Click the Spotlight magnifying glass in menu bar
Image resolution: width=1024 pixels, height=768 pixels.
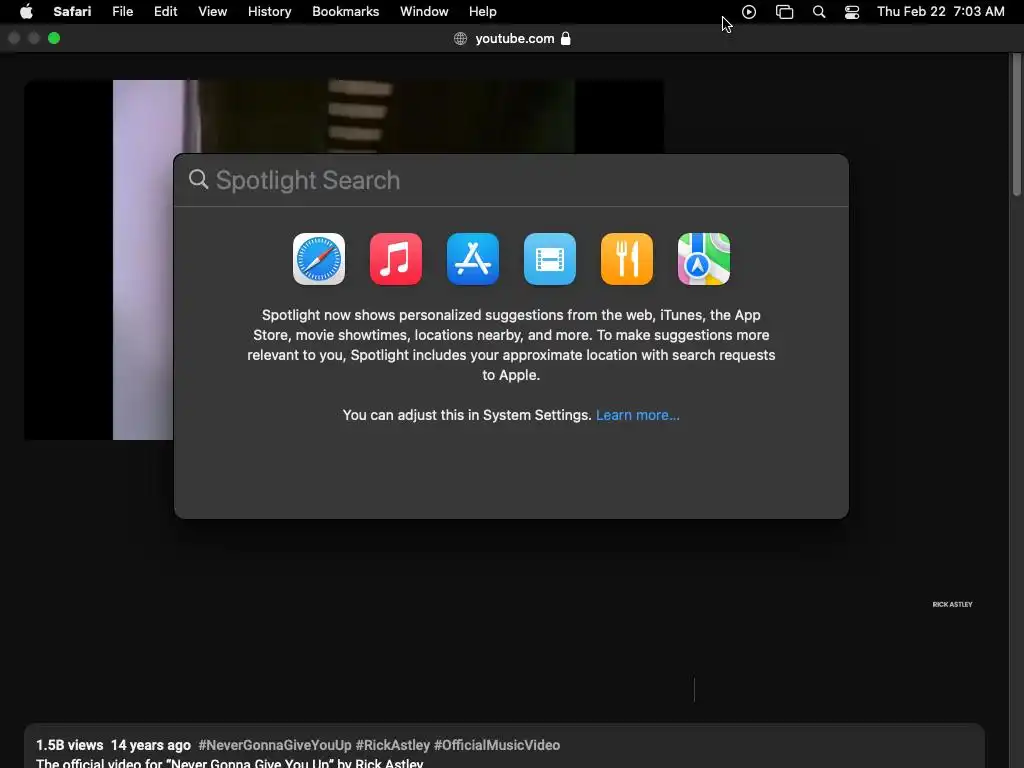[x=819, y=12]
